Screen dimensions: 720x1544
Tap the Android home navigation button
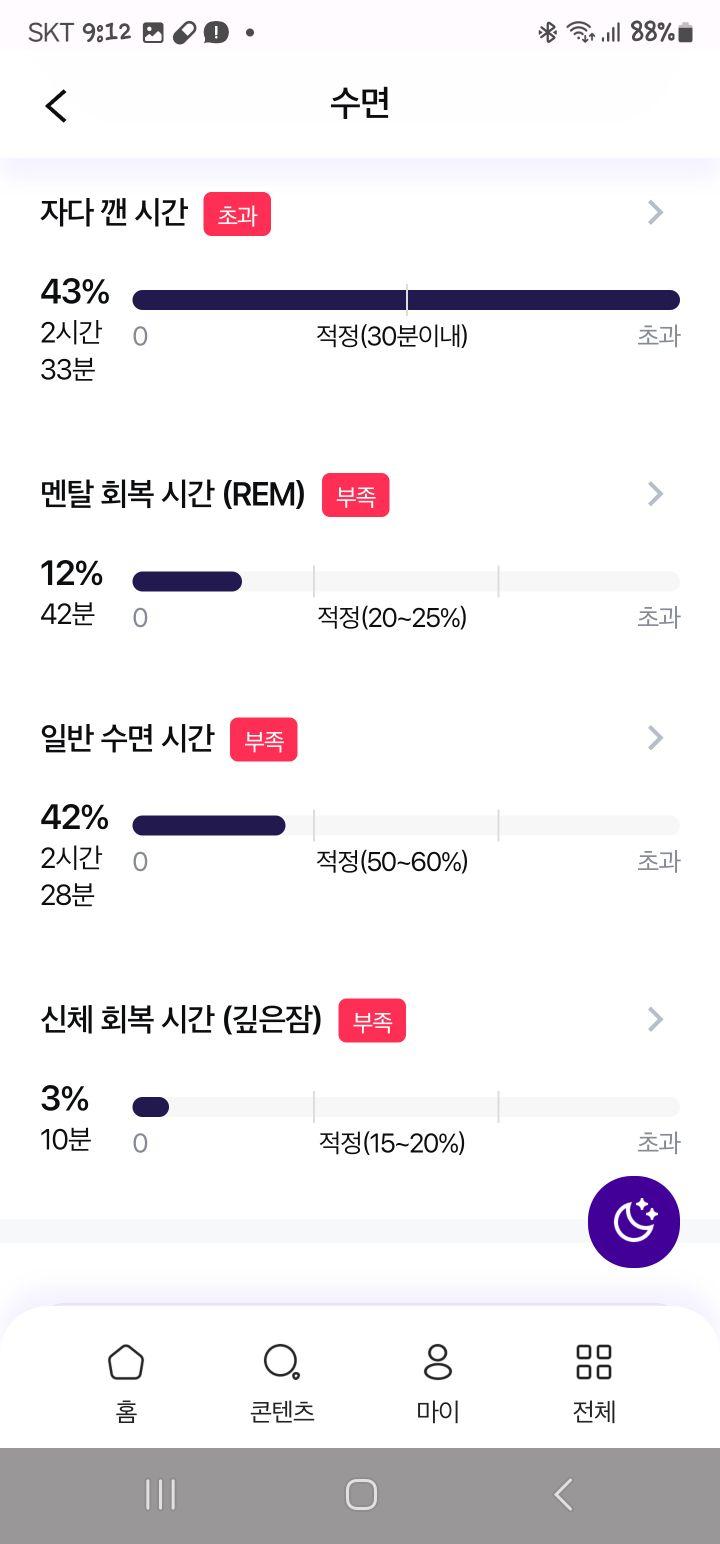click(361, 1495)
